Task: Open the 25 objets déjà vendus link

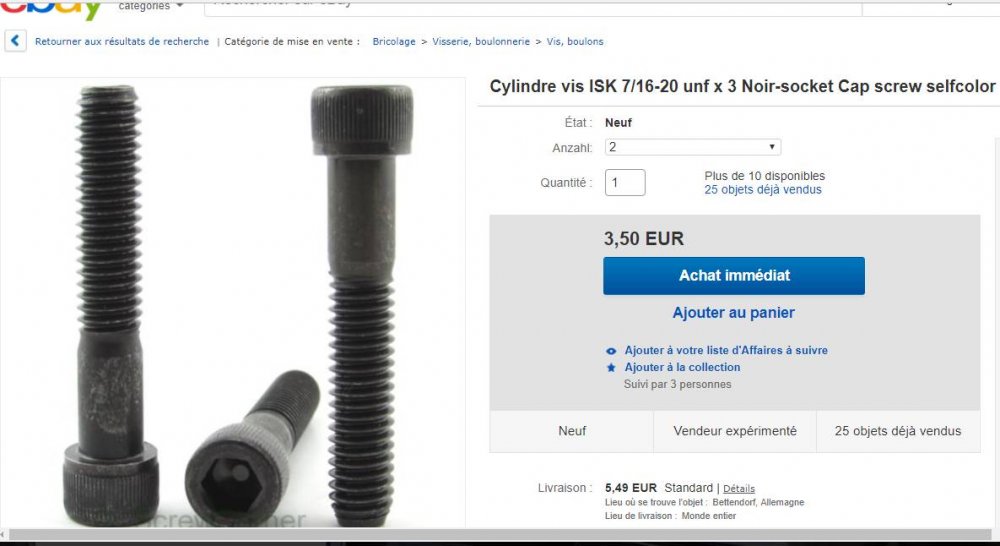Action: 763,190
